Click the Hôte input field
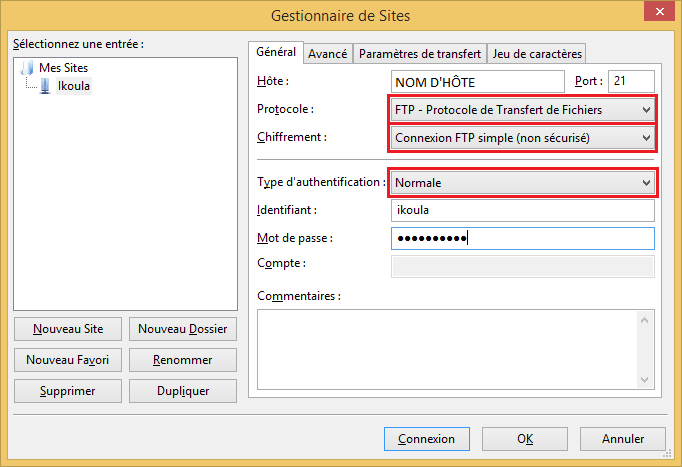Screen dimensions: 682x467 pos(478,82)
